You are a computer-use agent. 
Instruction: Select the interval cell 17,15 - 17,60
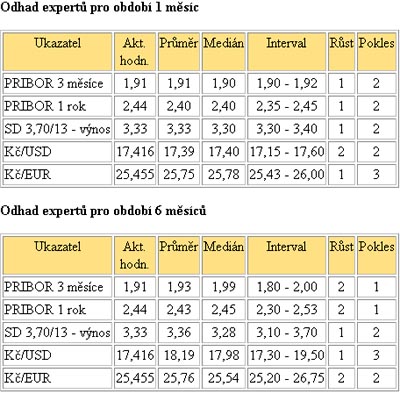286,152
